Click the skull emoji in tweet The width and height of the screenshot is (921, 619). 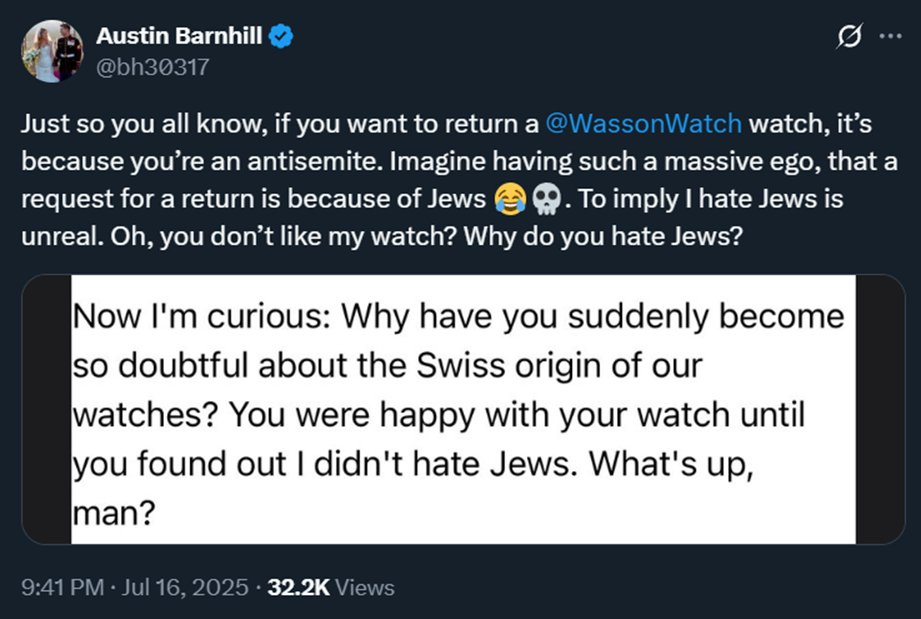[x=546, y=200]
